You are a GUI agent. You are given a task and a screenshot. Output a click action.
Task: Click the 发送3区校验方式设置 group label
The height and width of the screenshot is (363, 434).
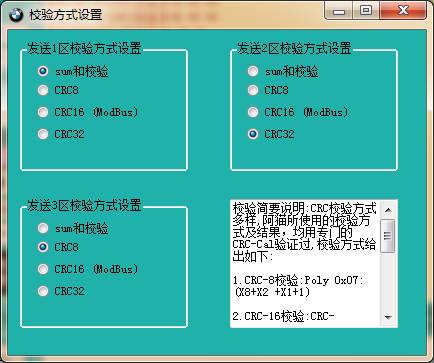[x=84, y=206]
